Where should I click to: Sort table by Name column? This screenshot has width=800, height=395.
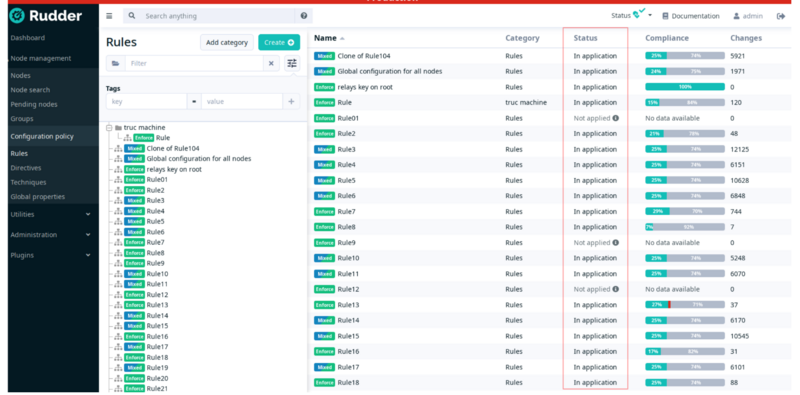click(x=326, y=38)
